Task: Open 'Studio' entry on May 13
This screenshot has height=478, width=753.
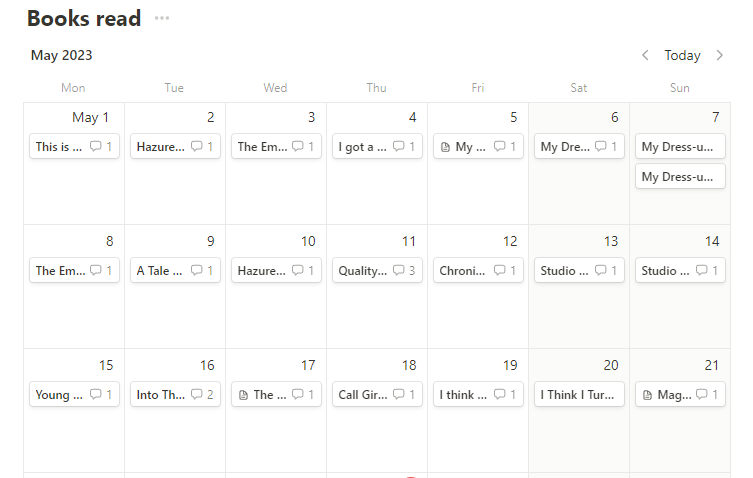Action: tap(559, 271)
